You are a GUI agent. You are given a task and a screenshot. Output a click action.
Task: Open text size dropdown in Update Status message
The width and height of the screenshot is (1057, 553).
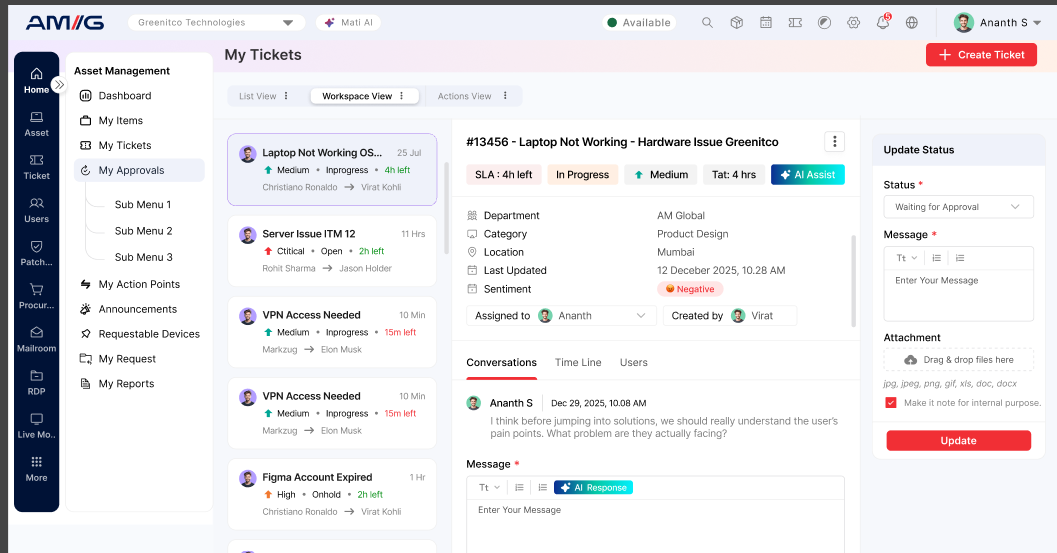click(907, 258)
